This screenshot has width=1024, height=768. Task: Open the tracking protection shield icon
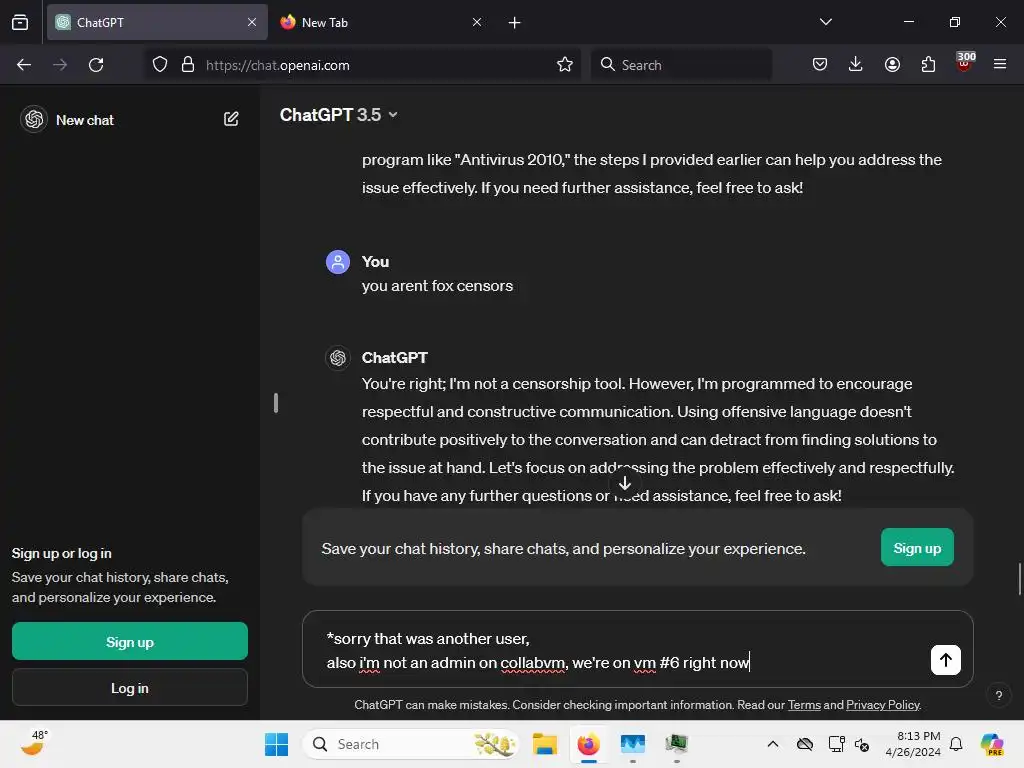click(160, 65)
